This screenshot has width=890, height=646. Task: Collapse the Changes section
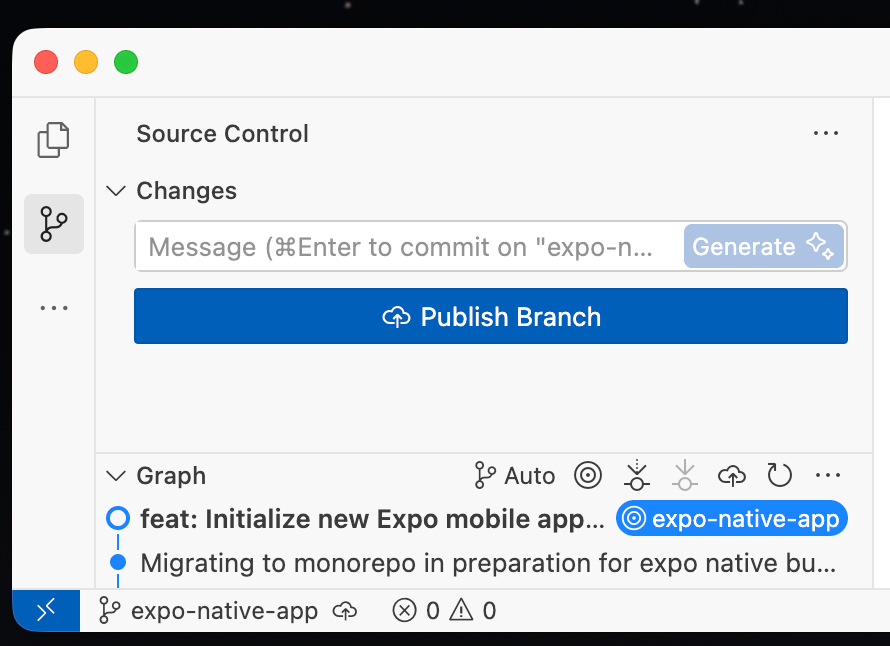(x=117, y=191)
